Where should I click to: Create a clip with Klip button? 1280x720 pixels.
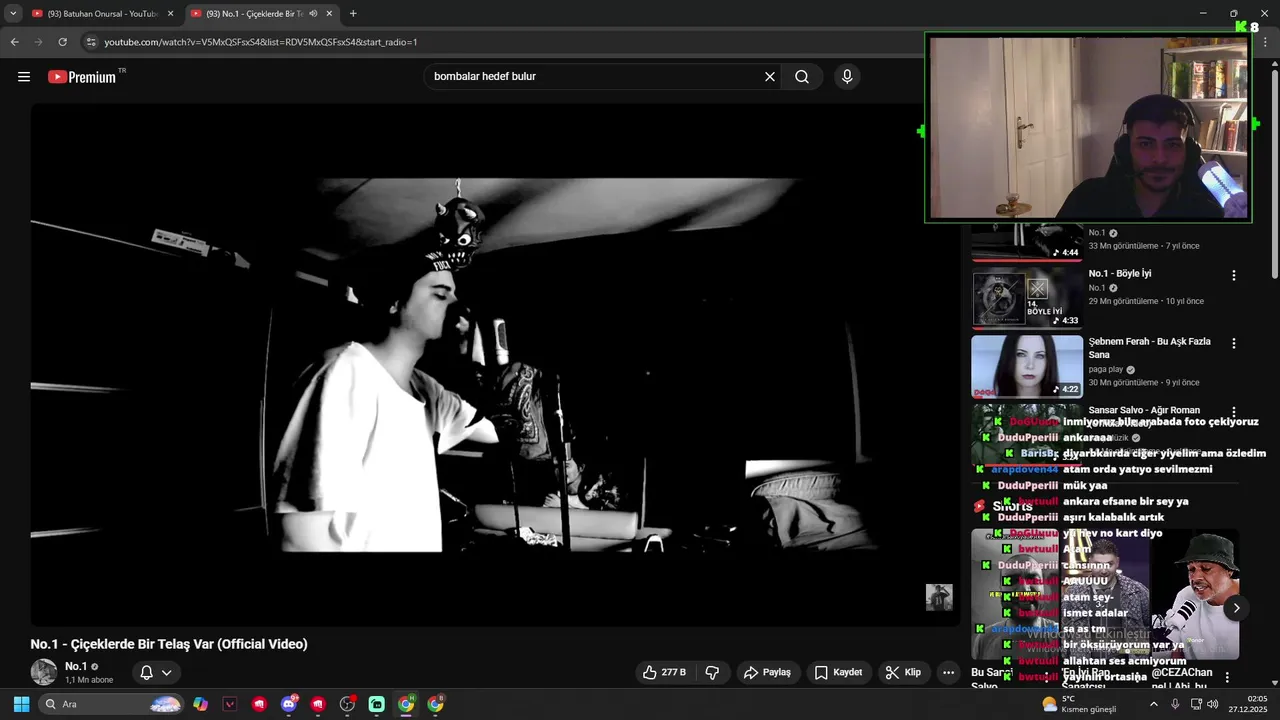pos(903,673)
